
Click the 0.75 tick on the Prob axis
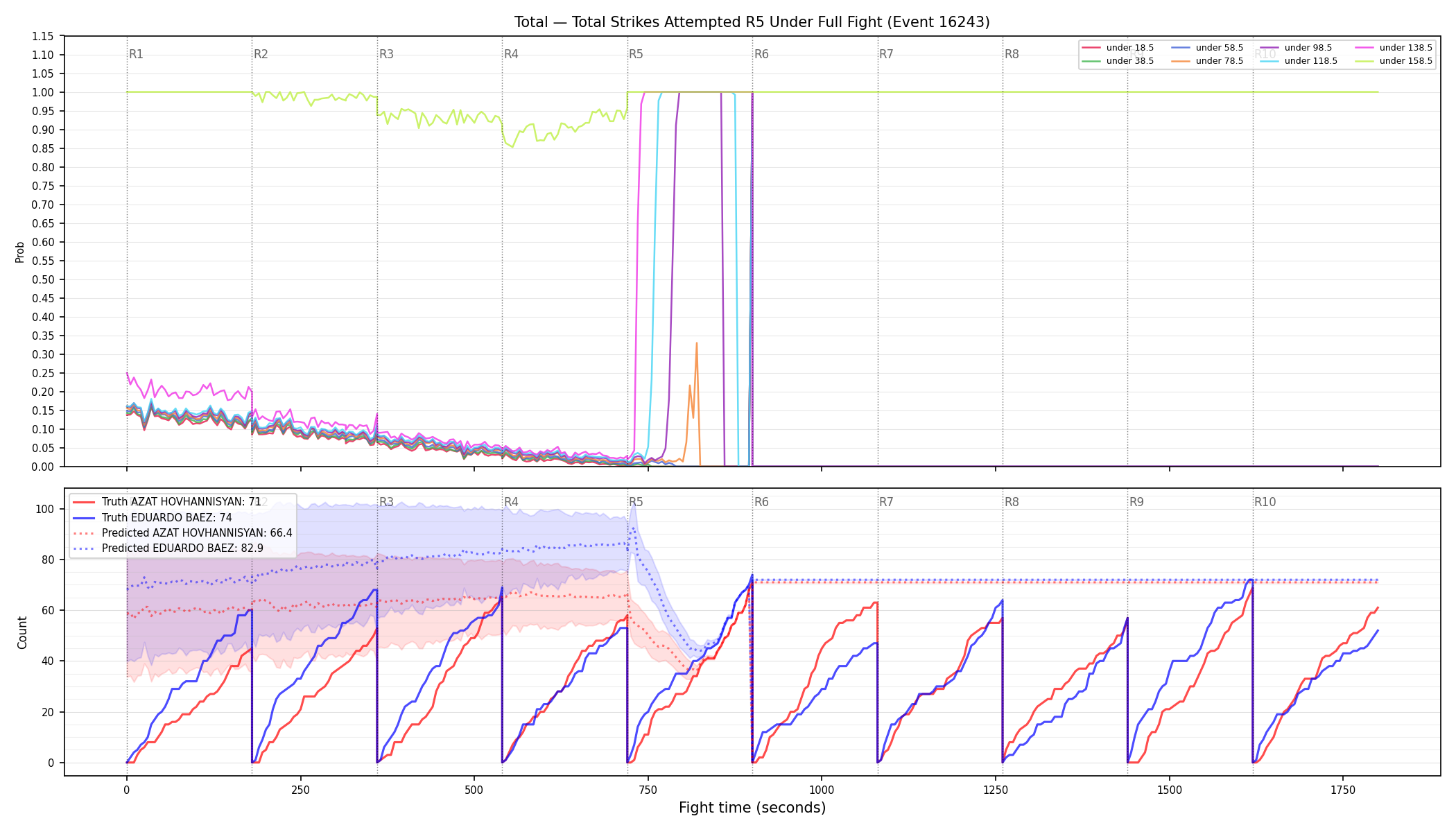pyautogui.click(x=43, y=186)
